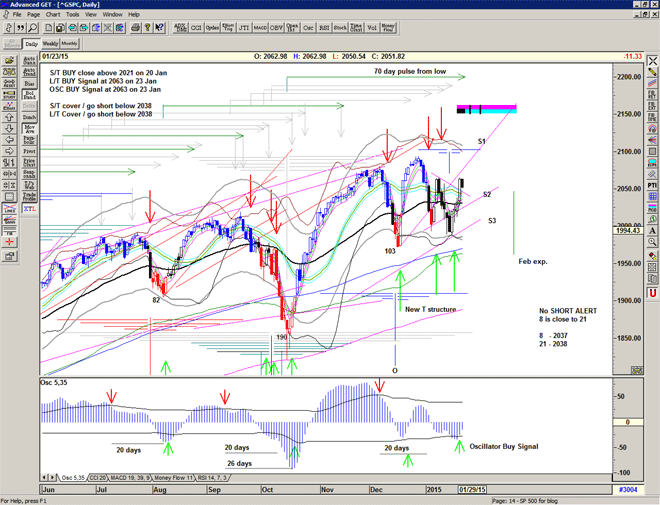The height and width of the screenshot is (505, 660).
Task: Click the Money Flow toolbar button
Action: tap(388, 27)
